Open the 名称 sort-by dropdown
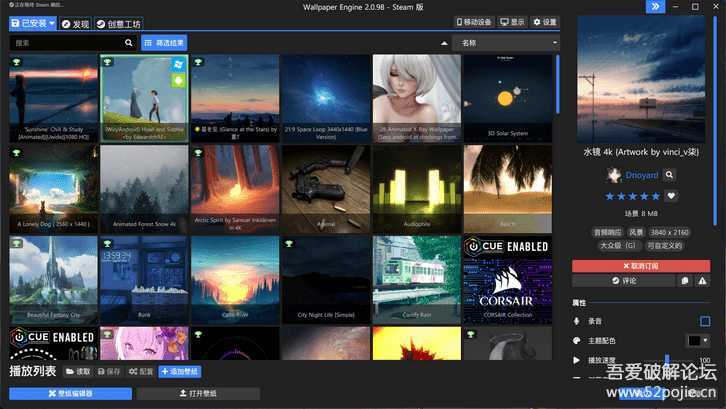 point(504,43)
